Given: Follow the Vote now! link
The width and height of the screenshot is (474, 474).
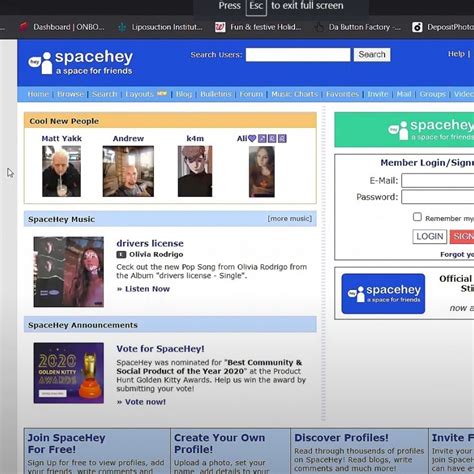Looking at the screenshot, I should coord(141,402).
